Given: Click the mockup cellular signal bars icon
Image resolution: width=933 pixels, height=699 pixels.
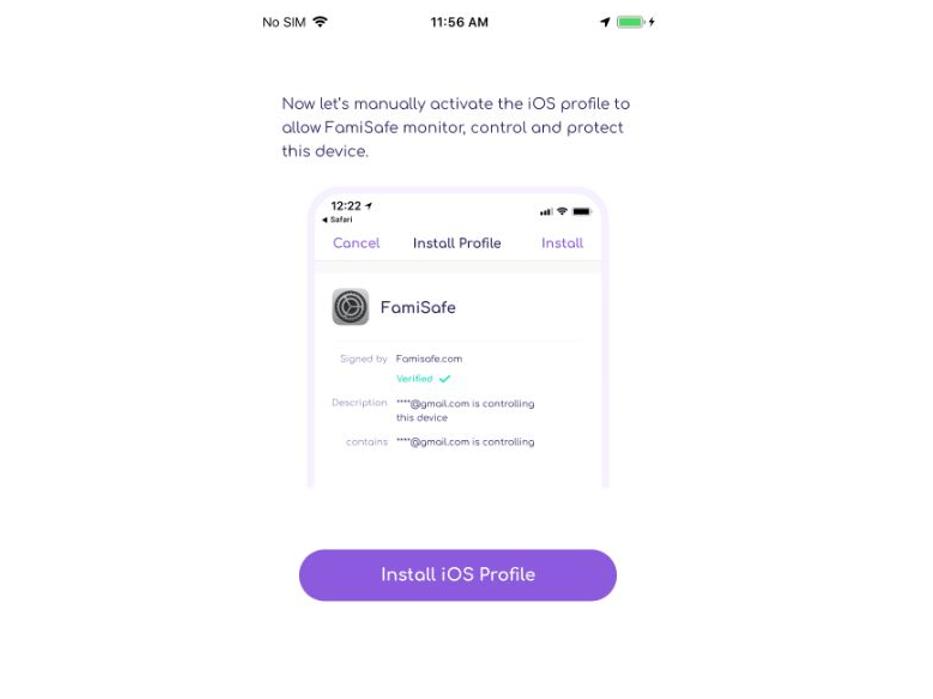Looking at the screenshot, I should (x=546, y=212).
